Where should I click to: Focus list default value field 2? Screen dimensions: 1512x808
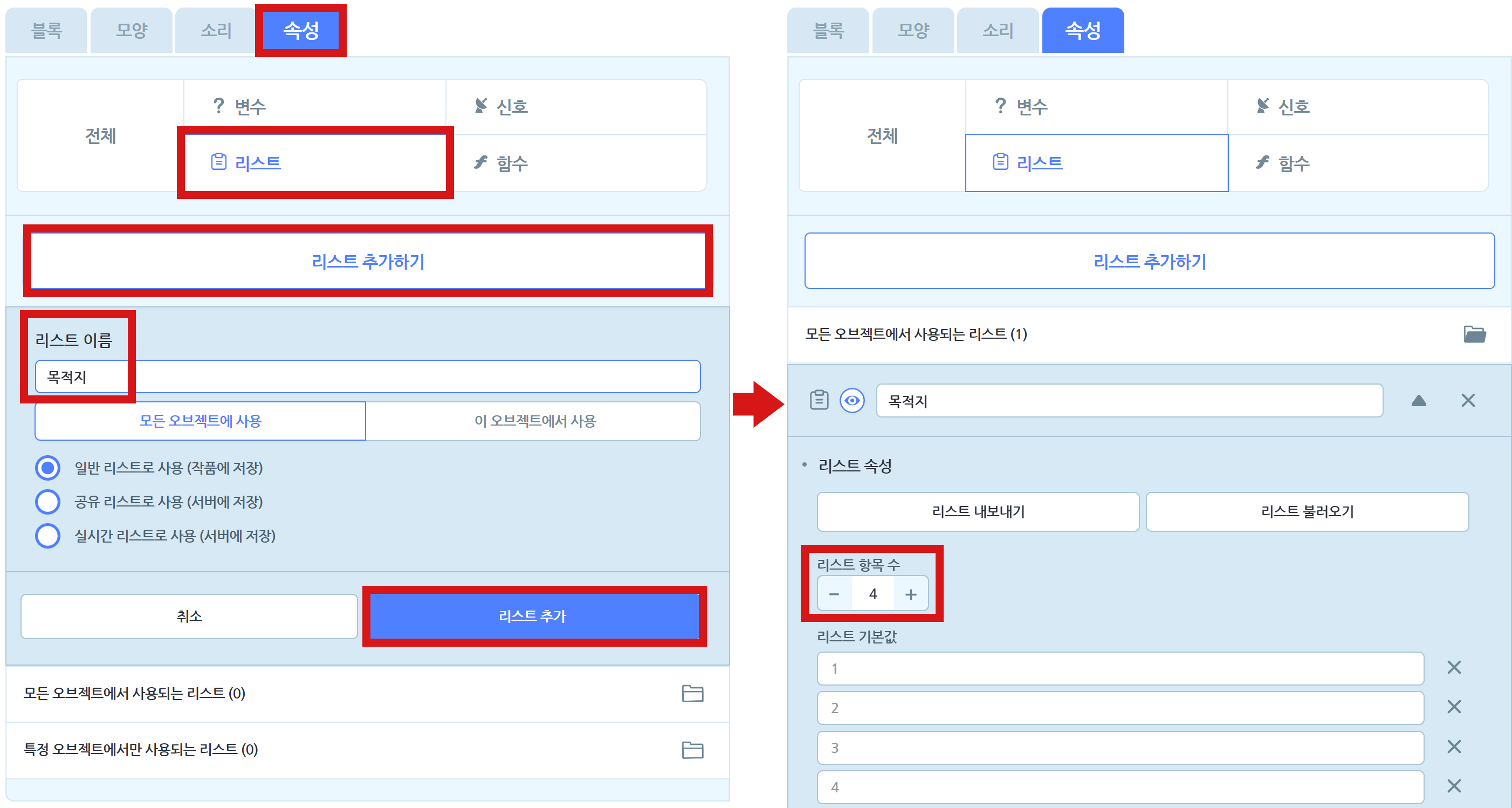click(x=1121, y=708)
